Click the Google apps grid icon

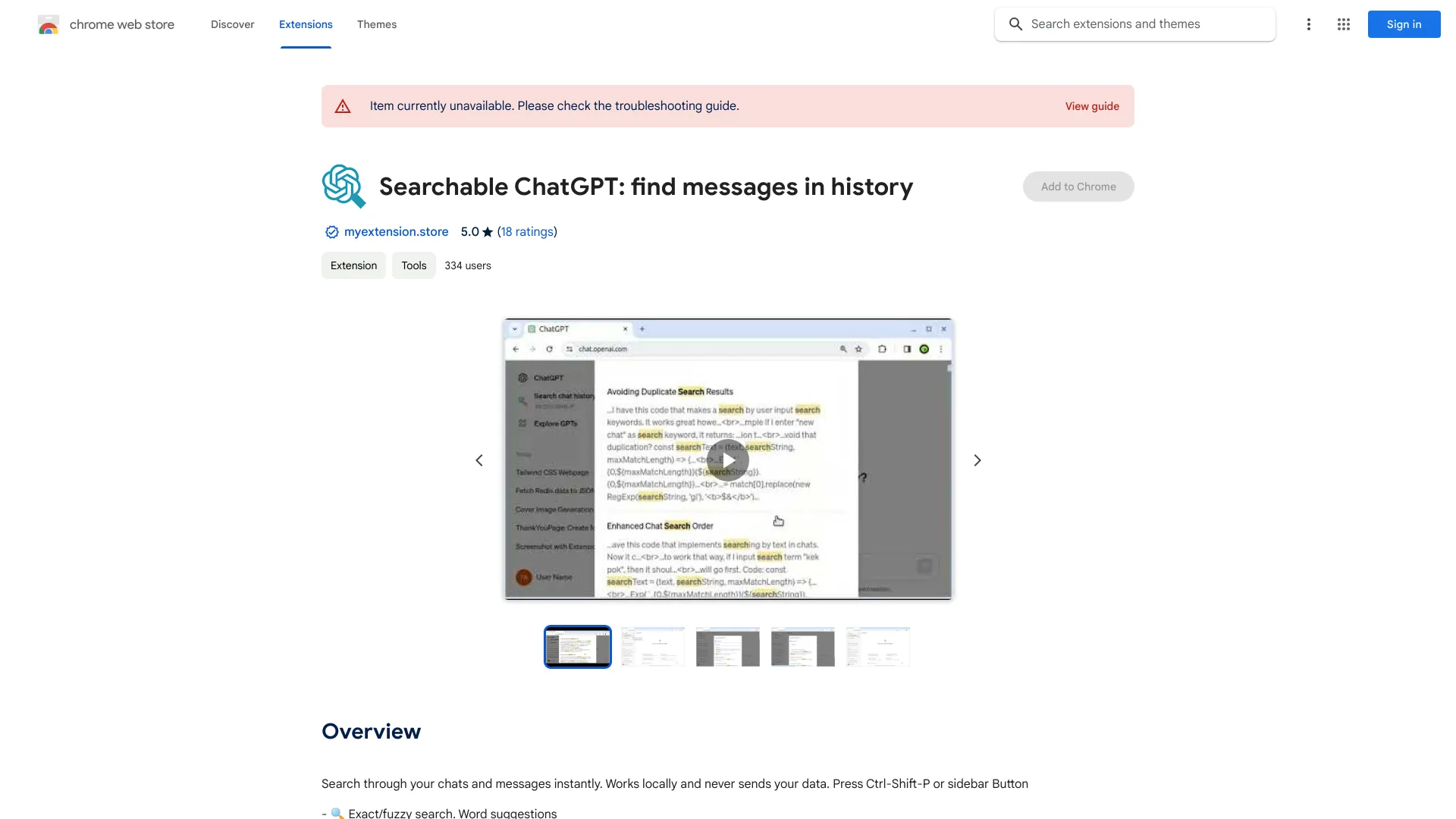pyautogui.click(x=1344, y=24)
